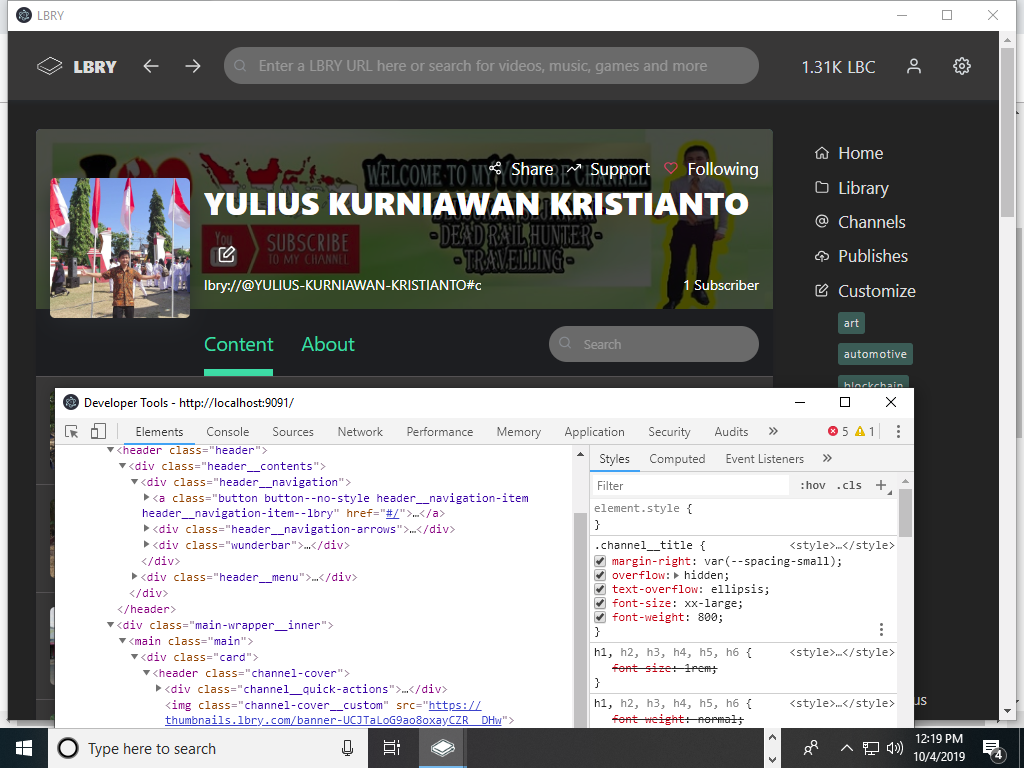Go back with the left arrow
The height and width of the screenshot is (768, 1024).
[151, 66]
